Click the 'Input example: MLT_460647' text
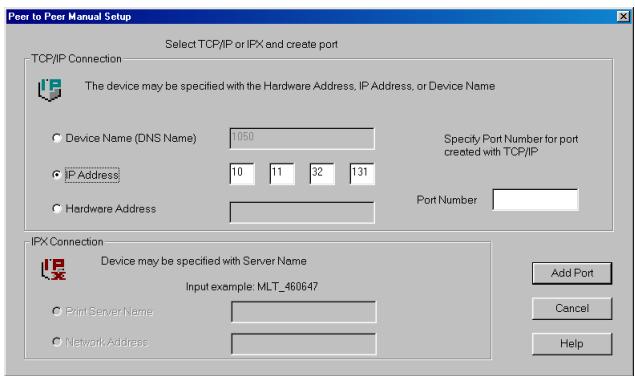 click(252, 286)
